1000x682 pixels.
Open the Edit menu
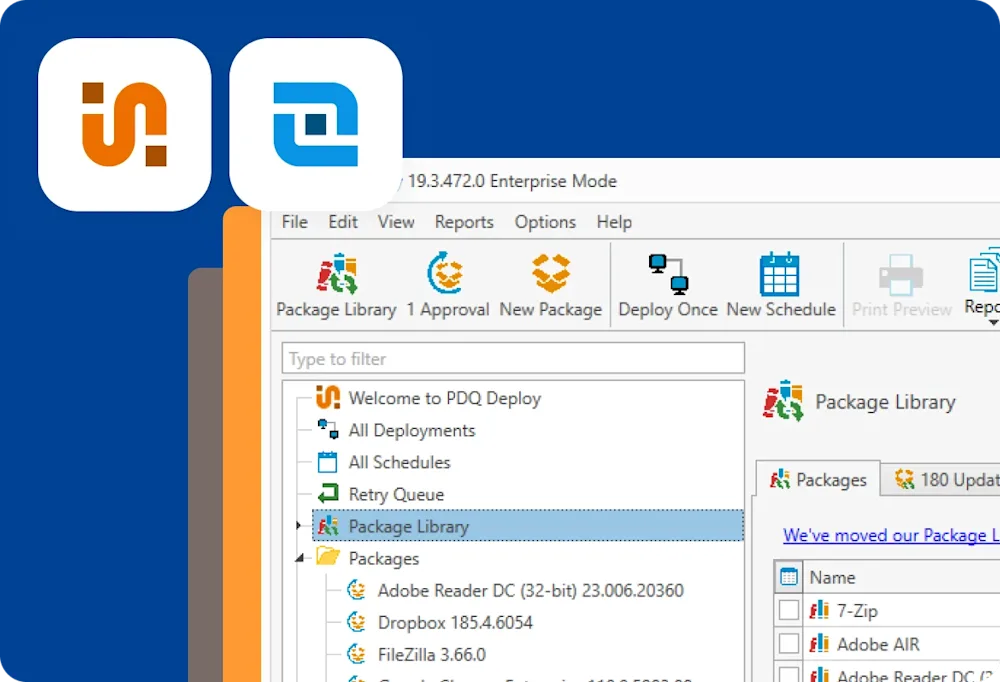pyautogui.click(x=342, y=222)
